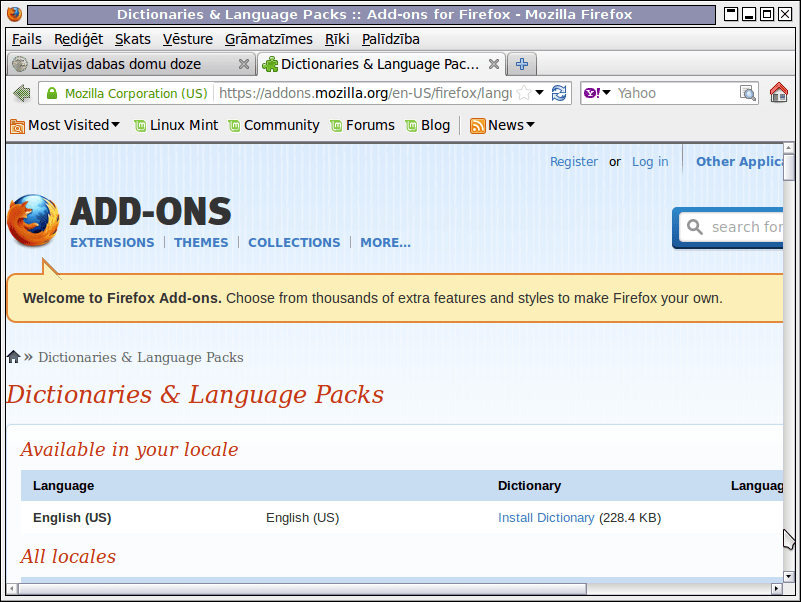This screenshot has height=602, width=801.
Task: Click the Mozilla Corporation (US) identity label
Action: 136,94
